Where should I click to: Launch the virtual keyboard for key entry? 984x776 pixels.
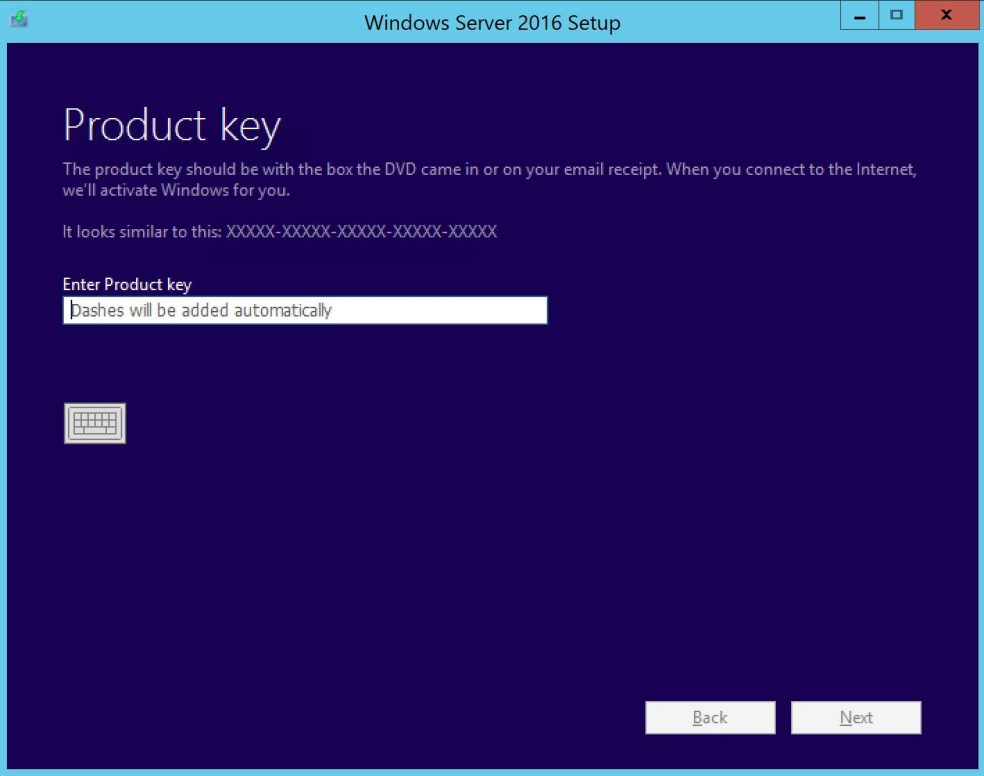click(x=94, y=422)
